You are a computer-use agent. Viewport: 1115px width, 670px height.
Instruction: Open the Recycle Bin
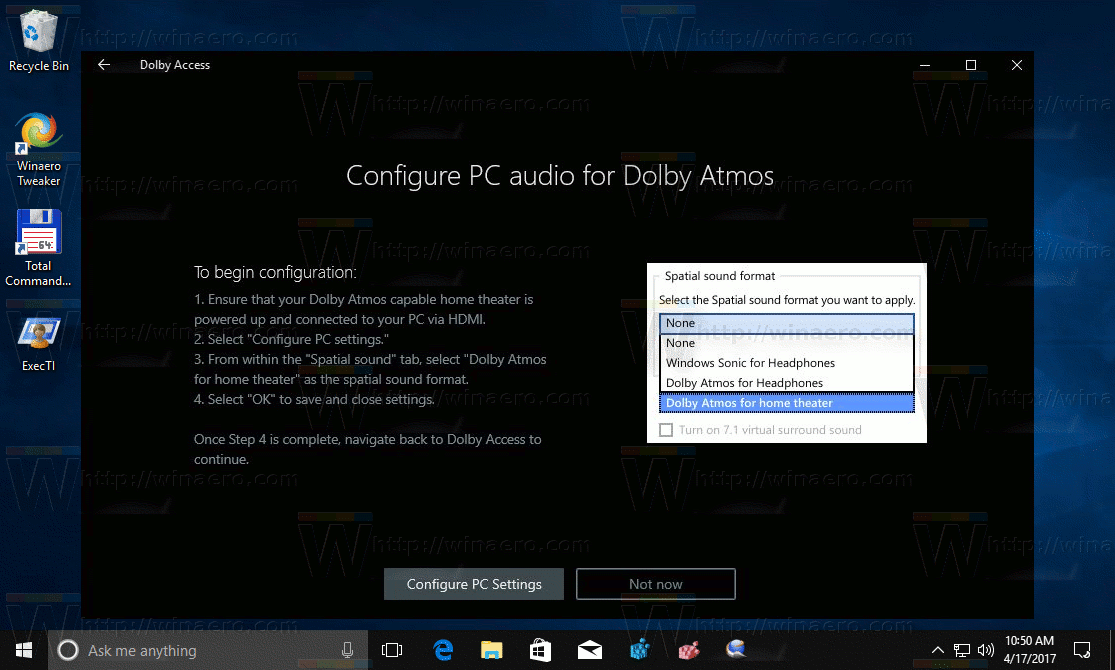pyautogui.click(x=39, y=30)
